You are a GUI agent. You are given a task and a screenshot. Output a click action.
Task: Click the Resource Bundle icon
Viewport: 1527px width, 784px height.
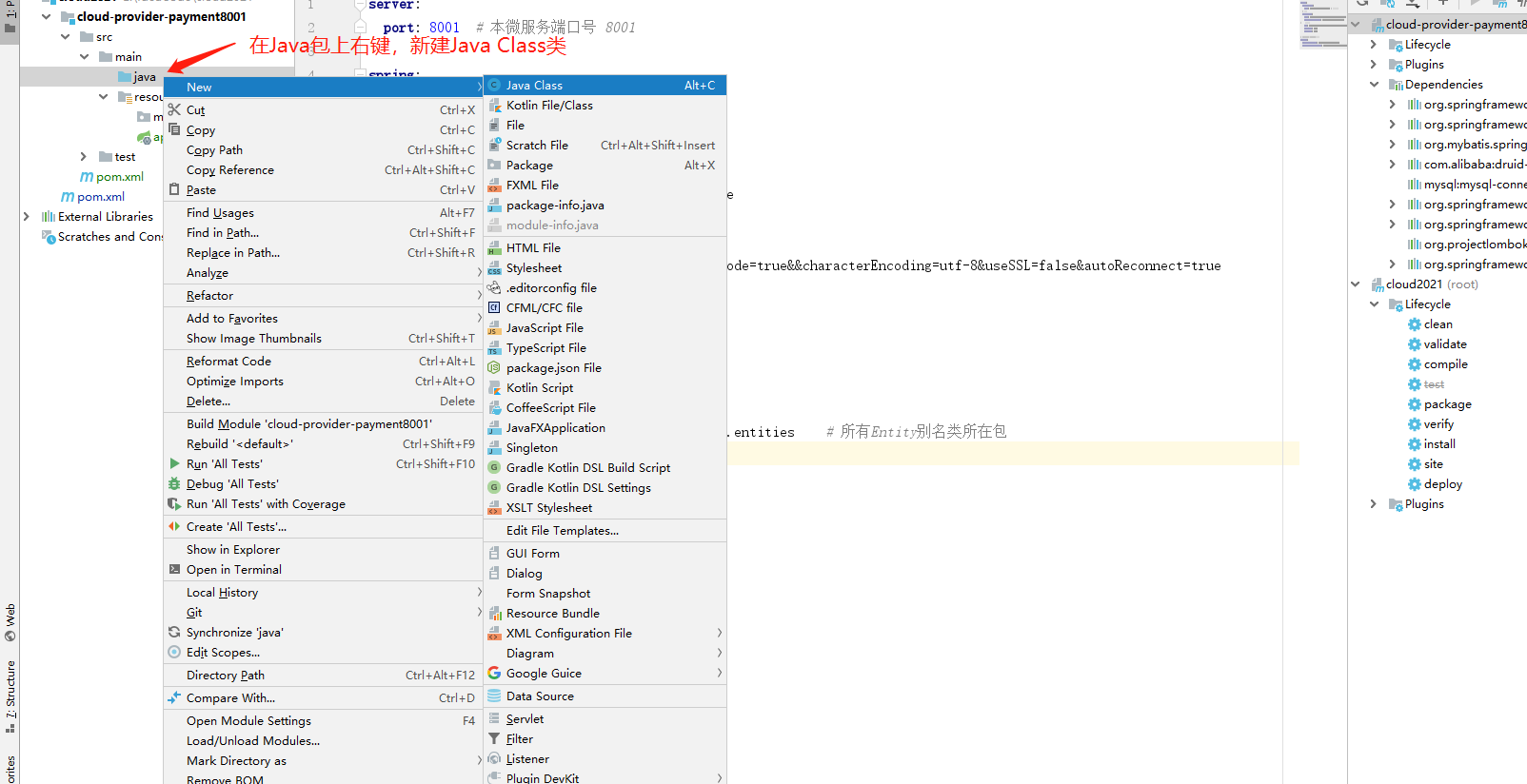tap(494, 614)
